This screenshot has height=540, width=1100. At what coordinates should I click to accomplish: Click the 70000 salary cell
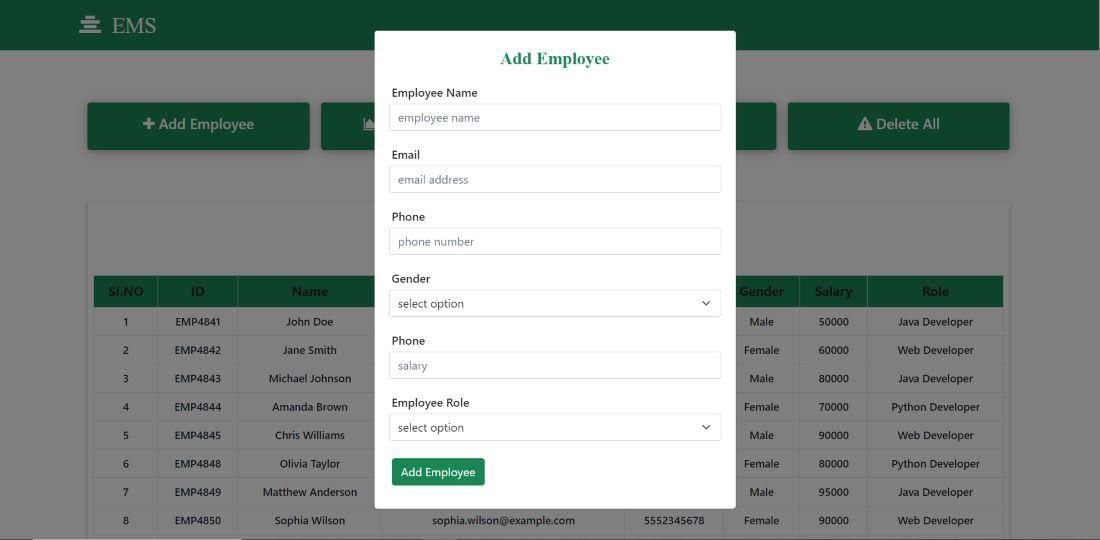[833, 407]
